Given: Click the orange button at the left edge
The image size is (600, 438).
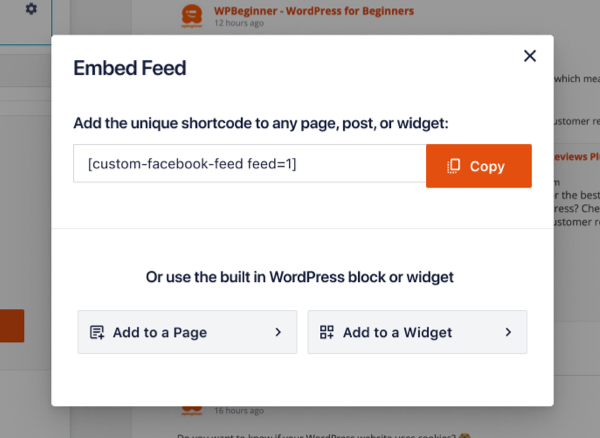Looking at the screenshot, I should click(x=12, y=326).
